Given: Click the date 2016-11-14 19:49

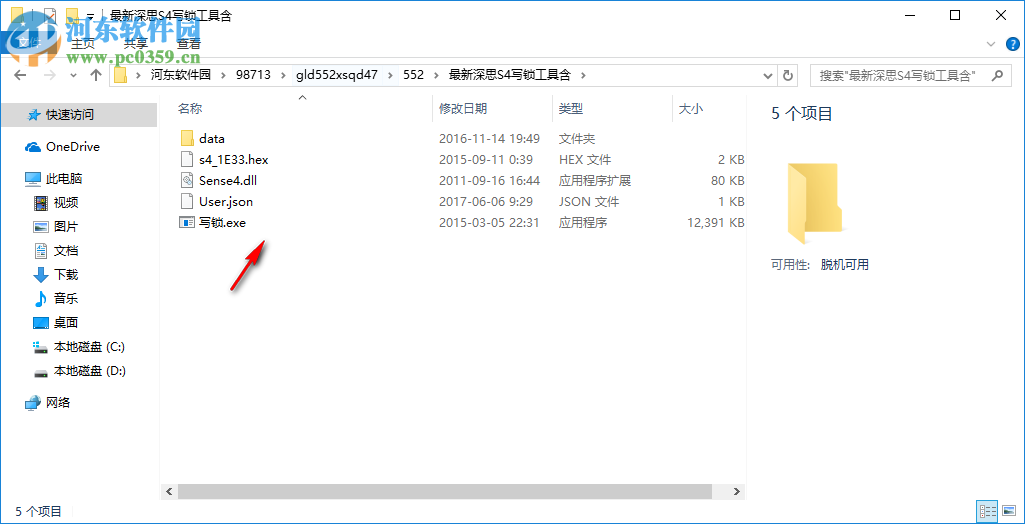Looking at the screenshot, I should [489, 139].
